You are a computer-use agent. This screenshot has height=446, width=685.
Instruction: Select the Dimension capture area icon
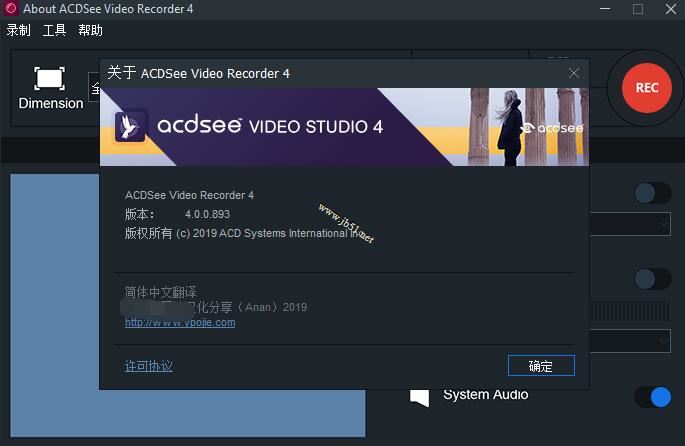pos(49,79)
